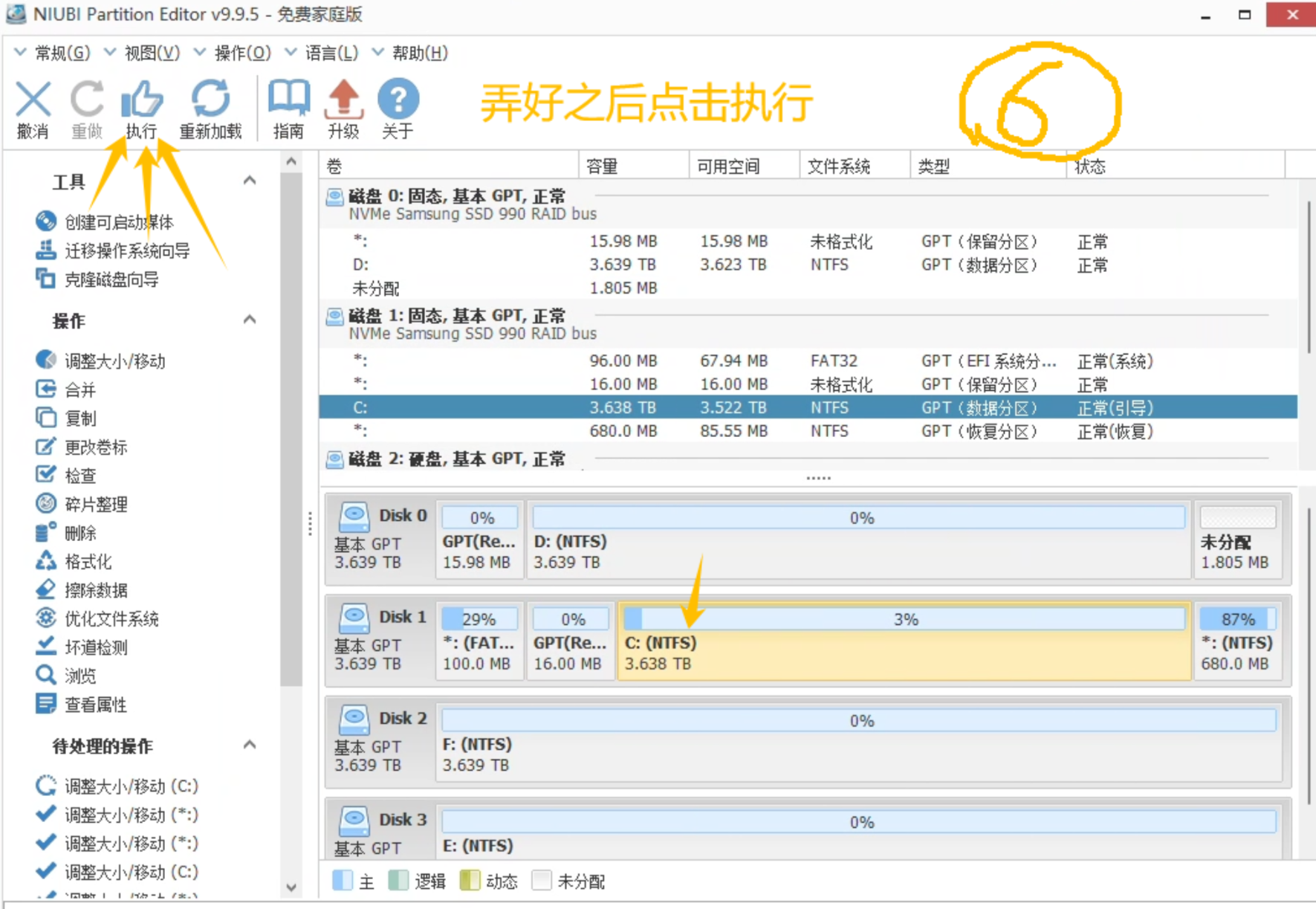Collapse the 操作 operations section
The image size is (1316, 909).
coord(250,320)
